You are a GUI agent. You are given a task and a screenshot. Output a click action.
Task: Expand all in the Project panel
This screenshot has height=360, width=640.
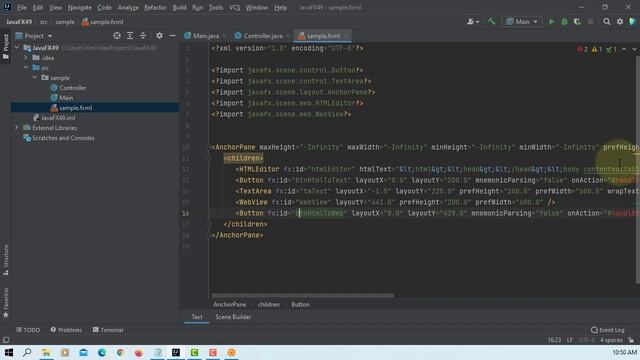click(x=130, y=36)
